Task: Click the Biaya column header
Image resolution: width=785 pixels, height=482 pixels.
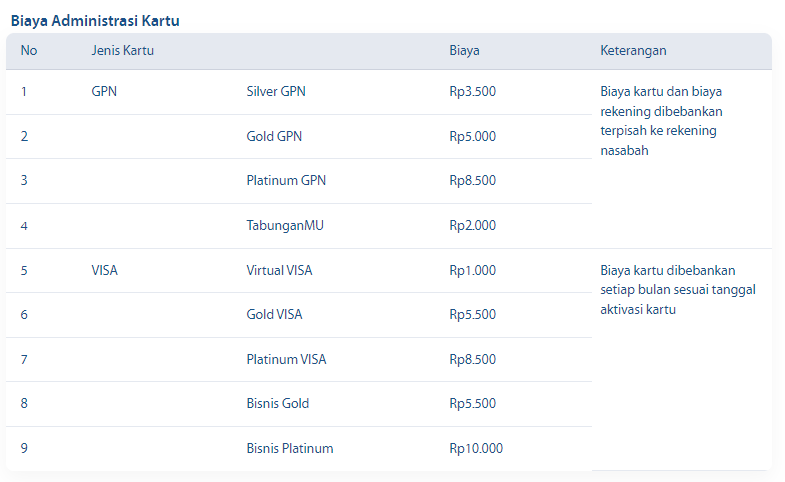Action: (464, 51)
